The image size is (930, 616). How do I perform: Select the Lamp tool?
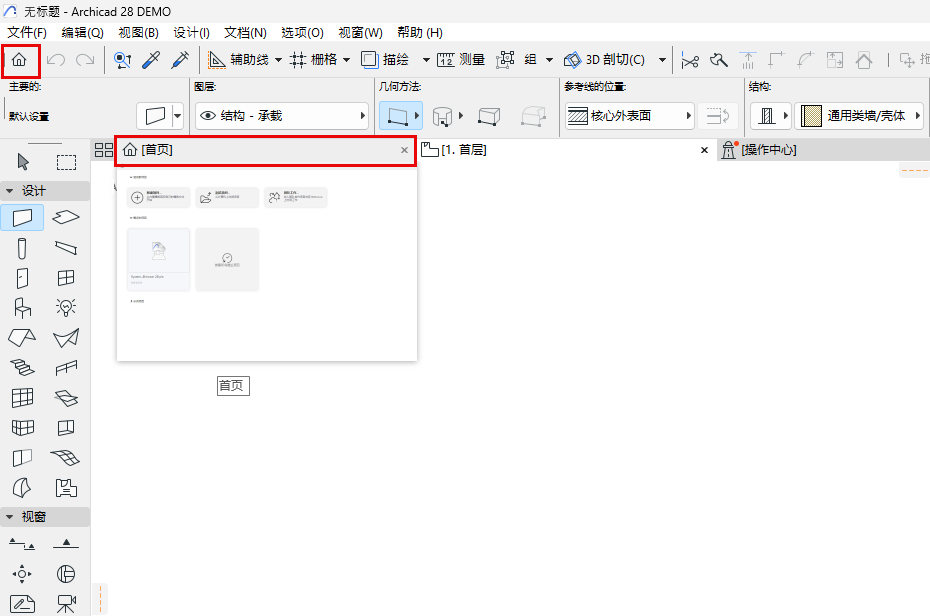66,307
